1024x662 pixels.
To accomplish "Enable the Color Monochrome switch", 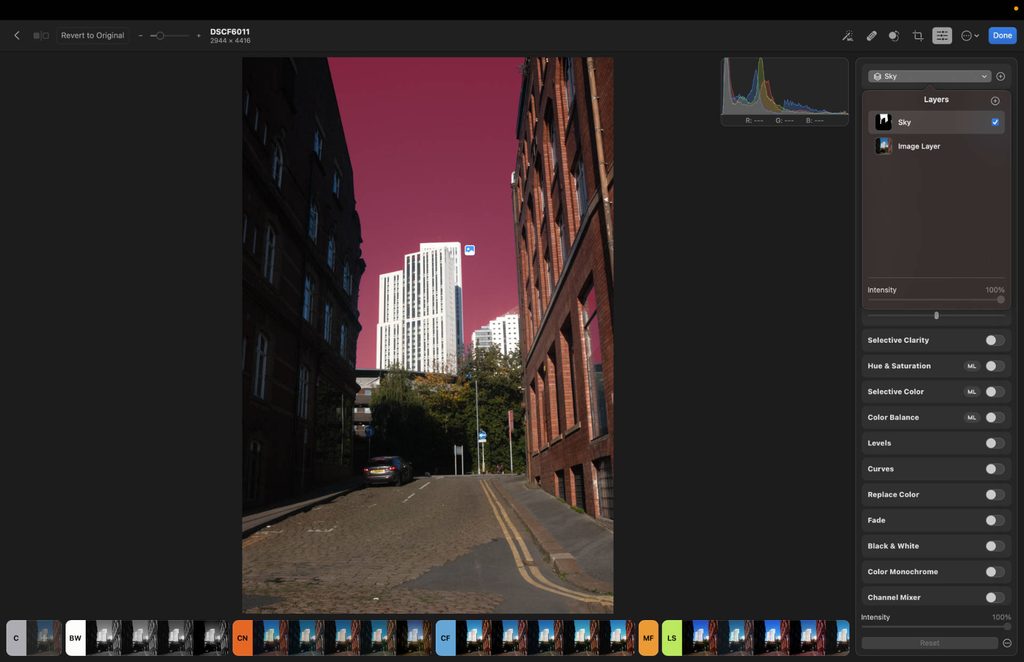I will click(995, 572).
